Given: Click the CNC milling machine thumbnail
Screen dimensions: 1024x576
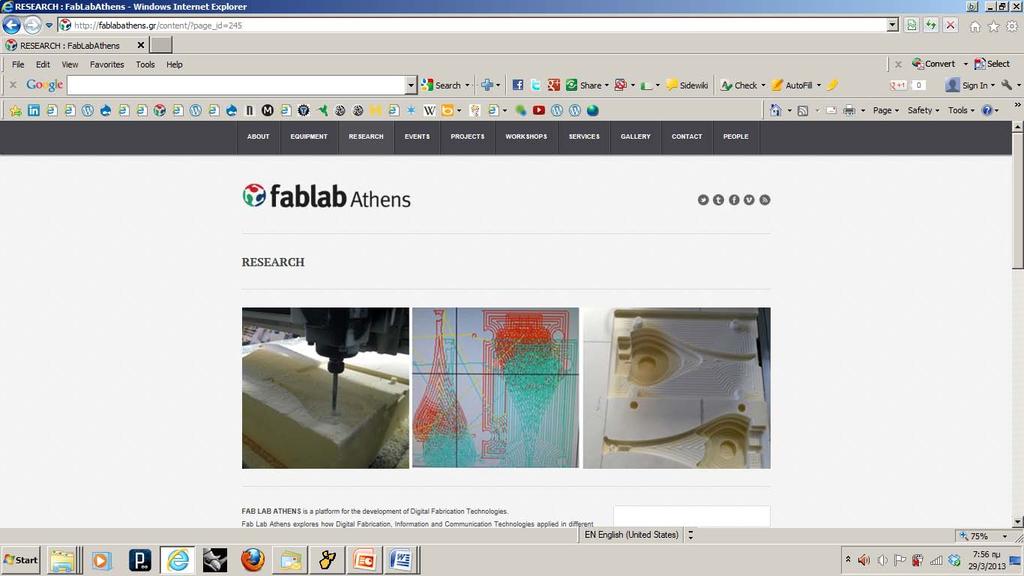Looking at the screenshot, I should click(x=325, y=388).
